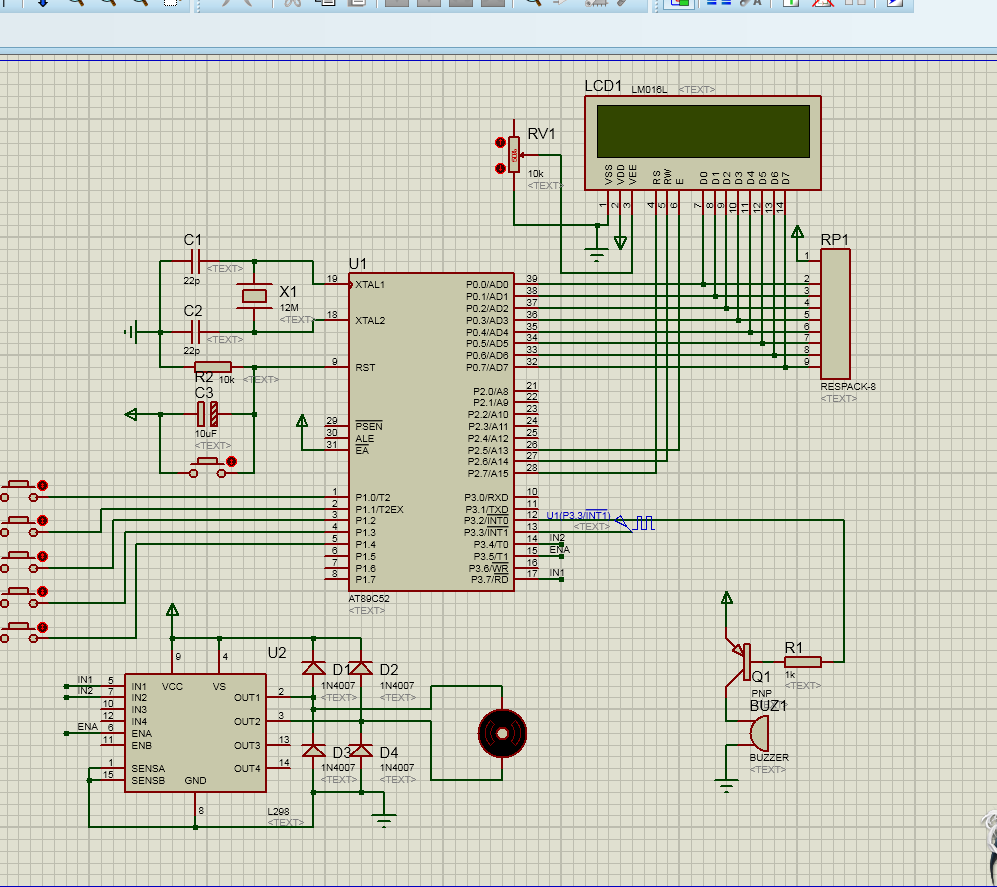Select the AT89C52 microcontroller U1 body
This screenshot has height=887, width=997.
431,432
